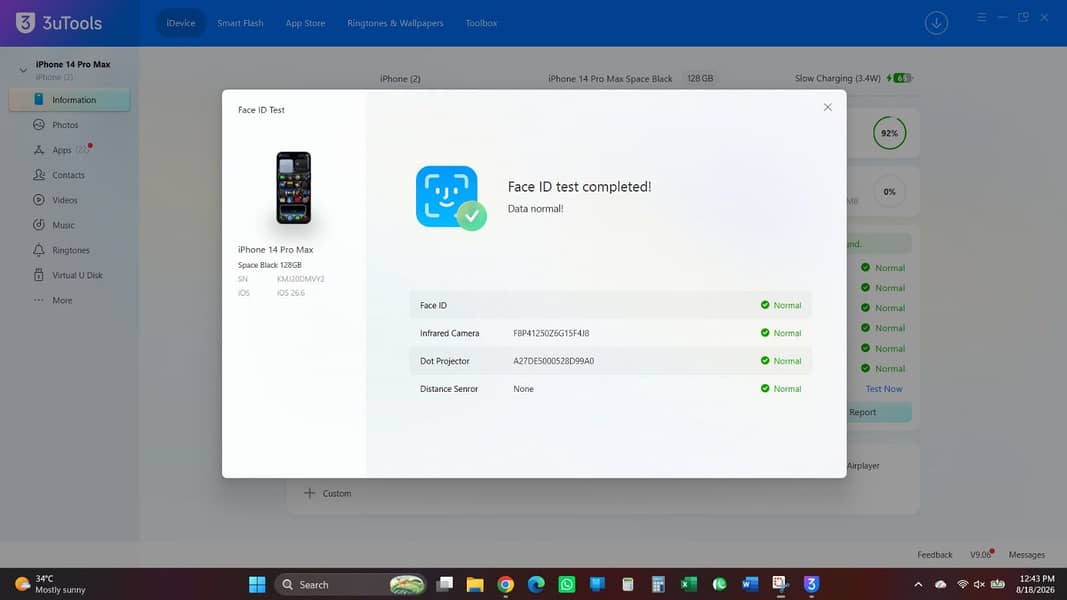Click the taskbar Search box

pyautogui.click(x=350, y=584)
